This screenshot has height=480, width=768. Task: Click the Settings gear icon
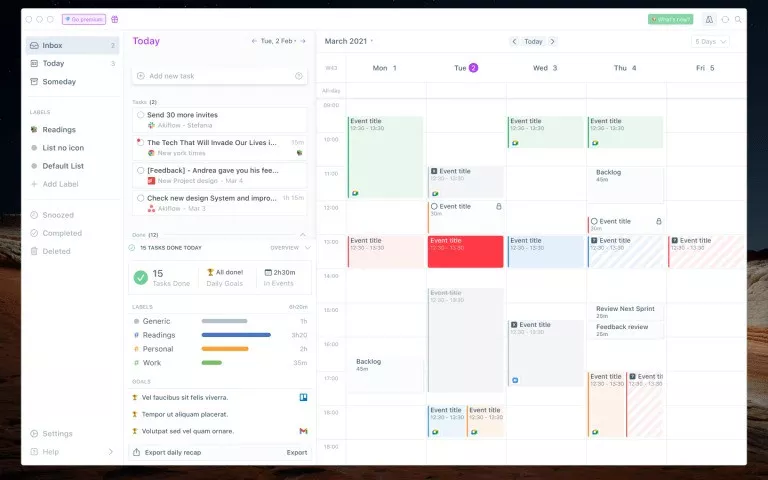(x=34, y=433)
